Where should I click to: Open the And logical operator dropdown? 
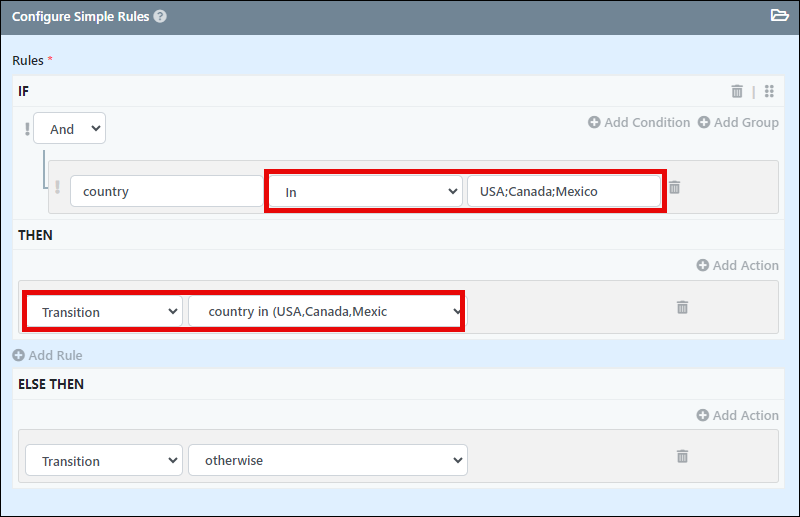[69, 128]
